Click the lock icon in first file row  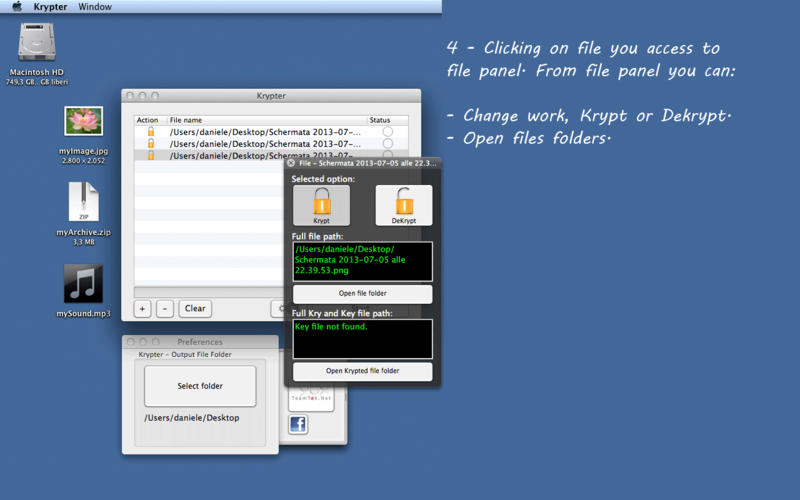point(151,132)
